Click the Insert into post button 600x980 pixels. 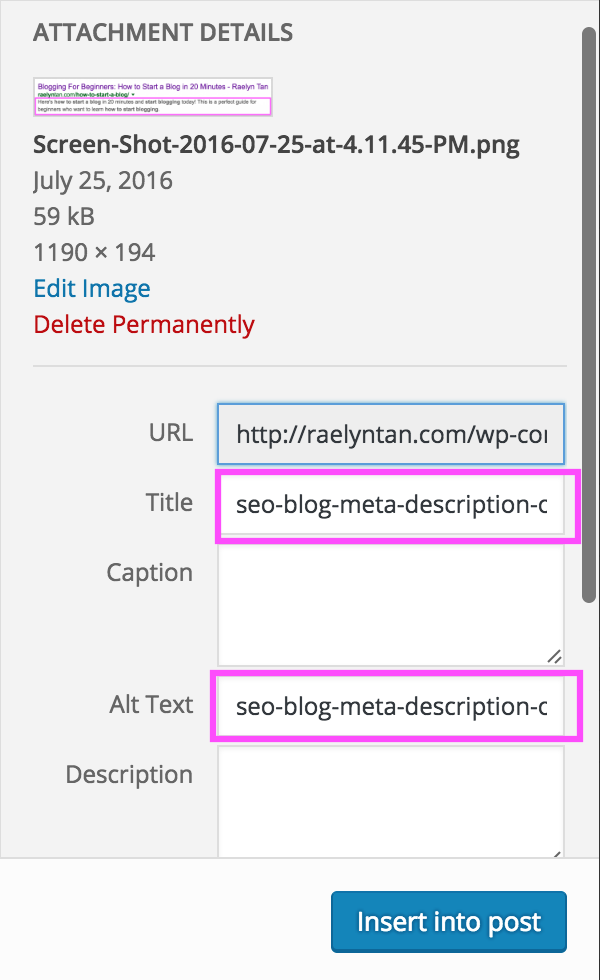(x=449, y=922)
